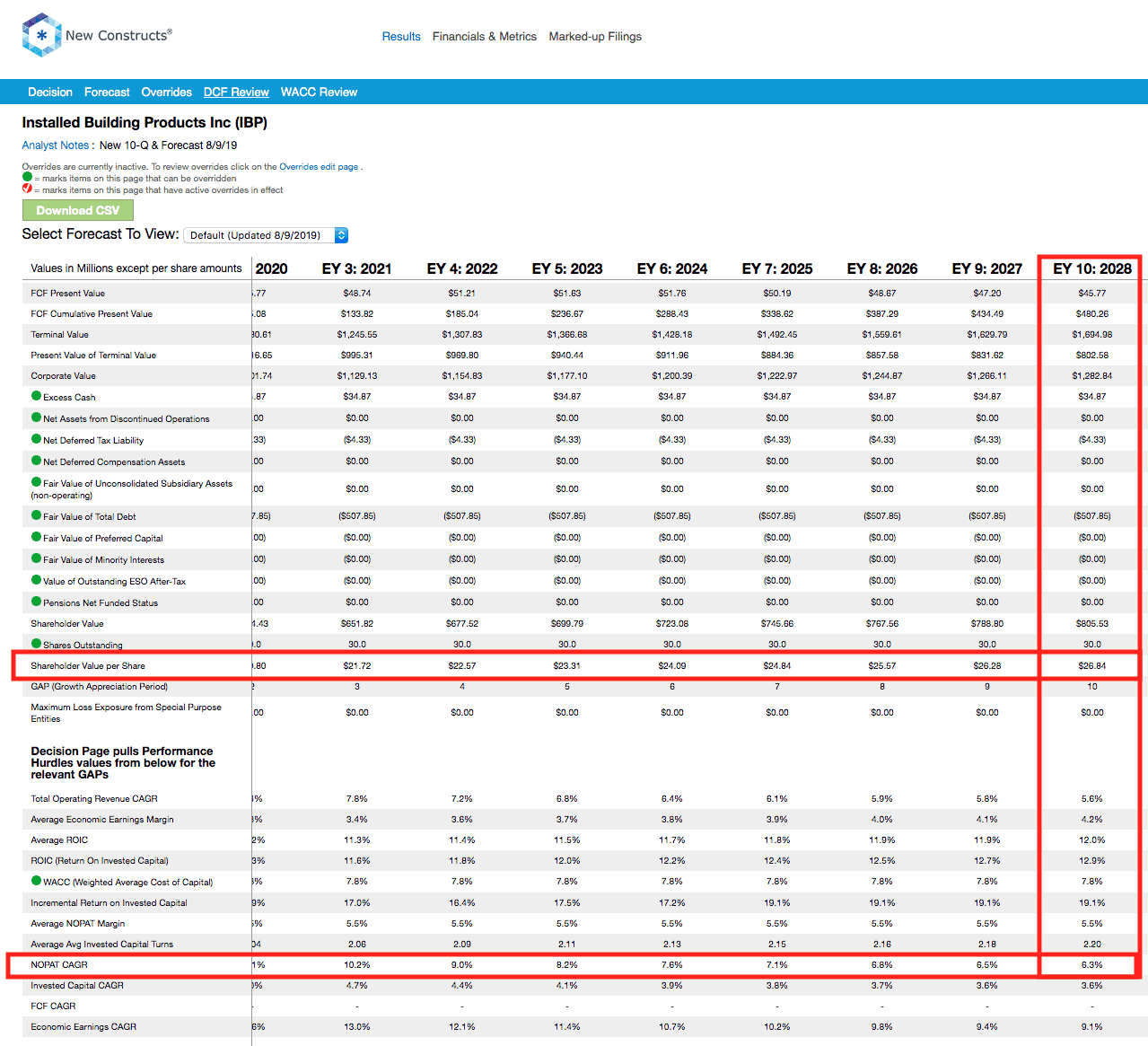Click the $21.72 per-share value for 2021
Image resolution: width=1148 pixels, height=1046 pixels.
tap(357, 666)
